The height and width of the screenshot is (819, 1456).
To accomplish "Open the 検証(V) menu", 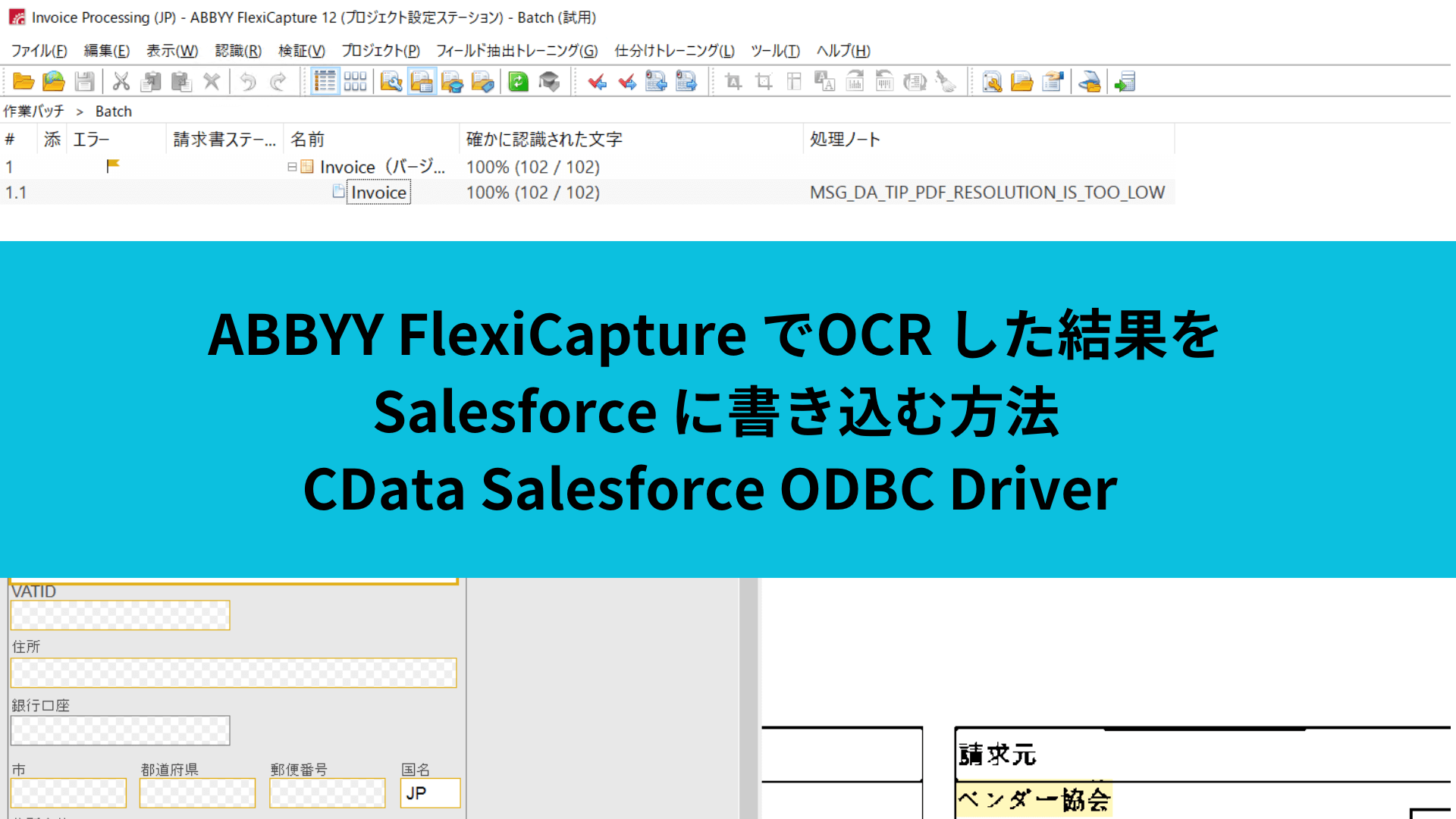I will click(x=301, y=51).
